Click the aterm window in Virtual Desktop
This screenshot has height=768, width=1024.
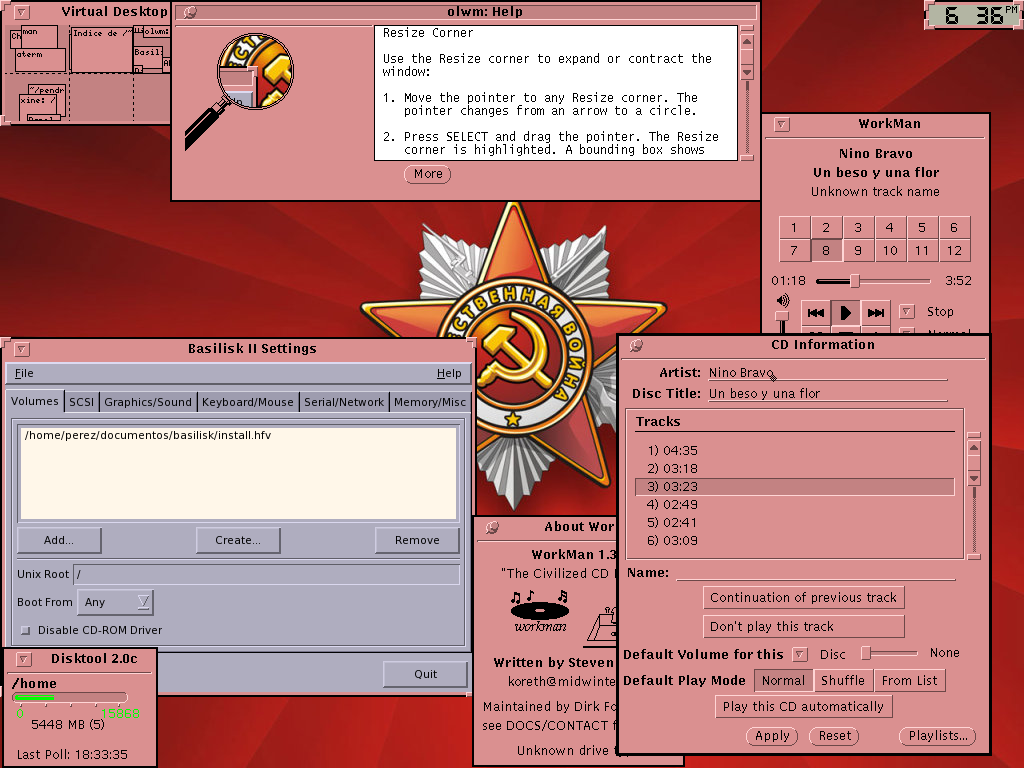tap(40, 60)
